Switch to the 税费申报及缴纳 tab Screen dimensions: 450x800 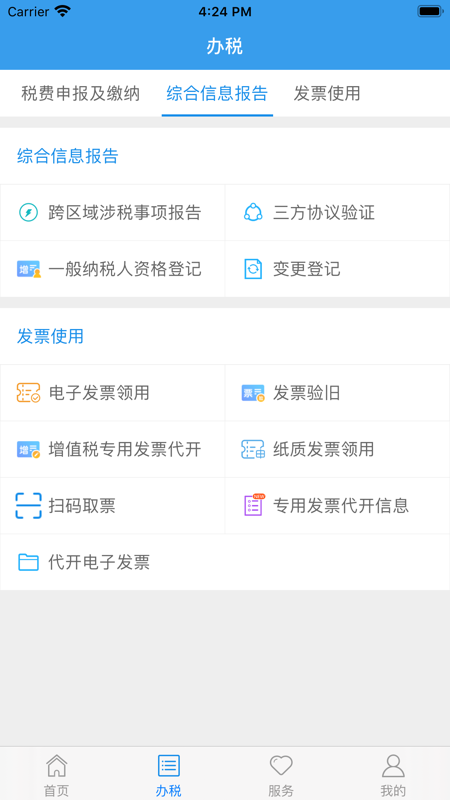81,94
